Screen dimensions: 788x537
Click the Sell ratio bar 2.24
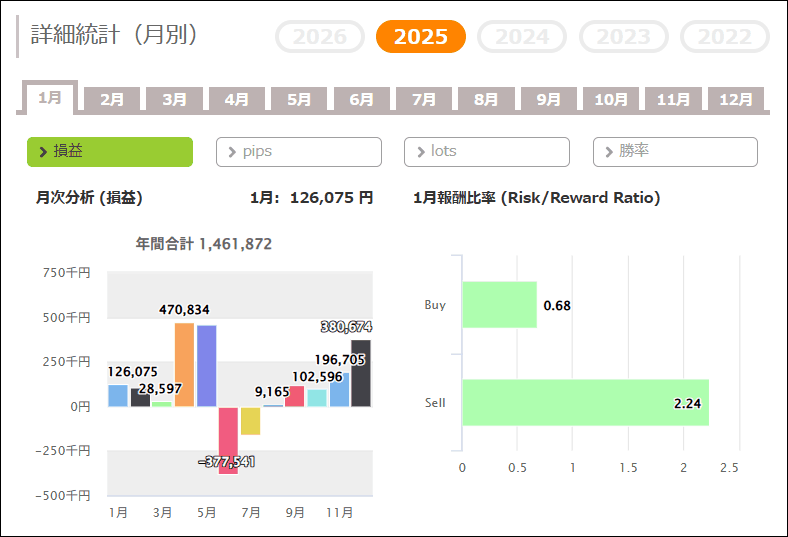(x=585, y=402)
